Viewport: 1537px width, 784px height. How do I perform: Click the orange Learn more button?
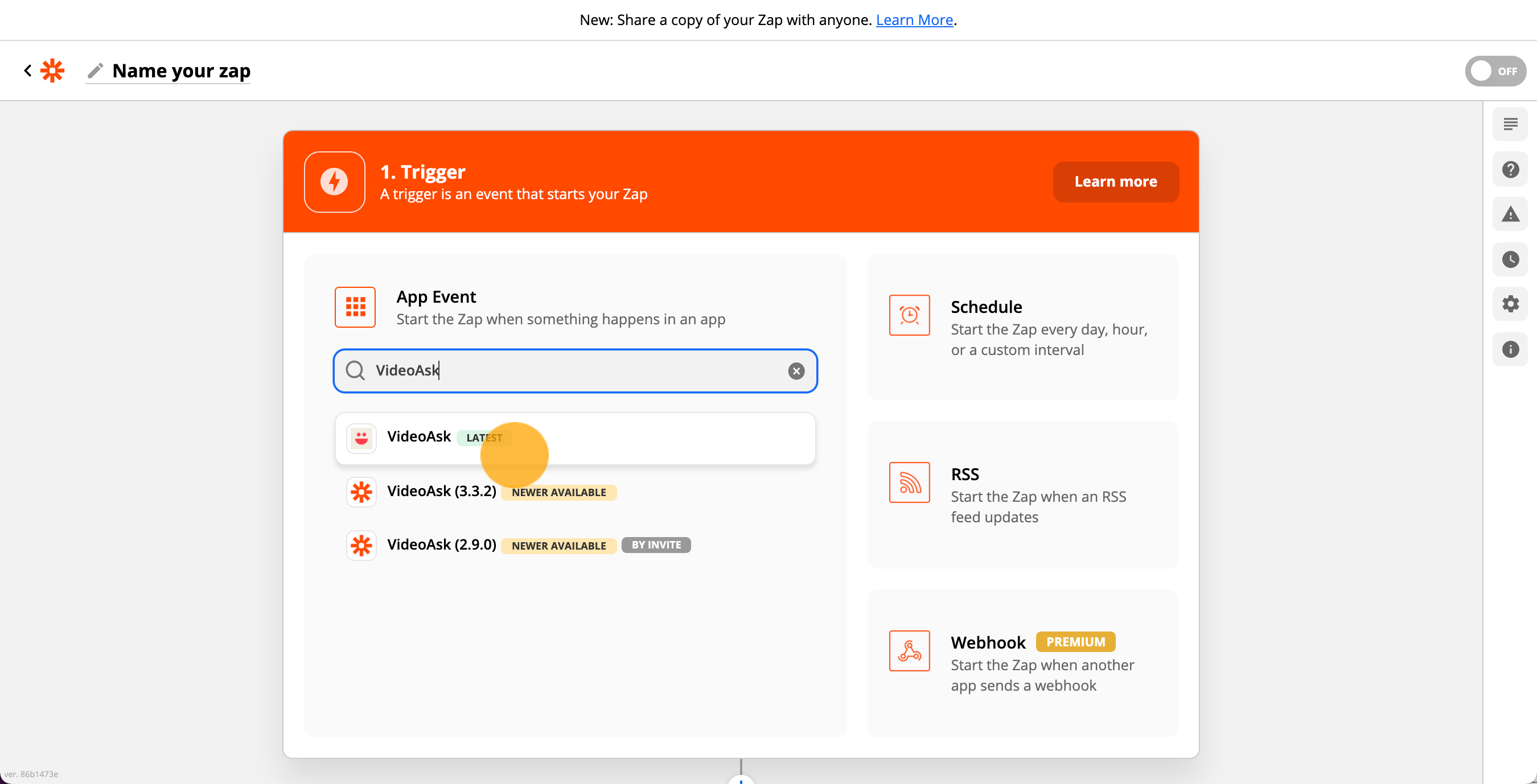(1116, 181)
